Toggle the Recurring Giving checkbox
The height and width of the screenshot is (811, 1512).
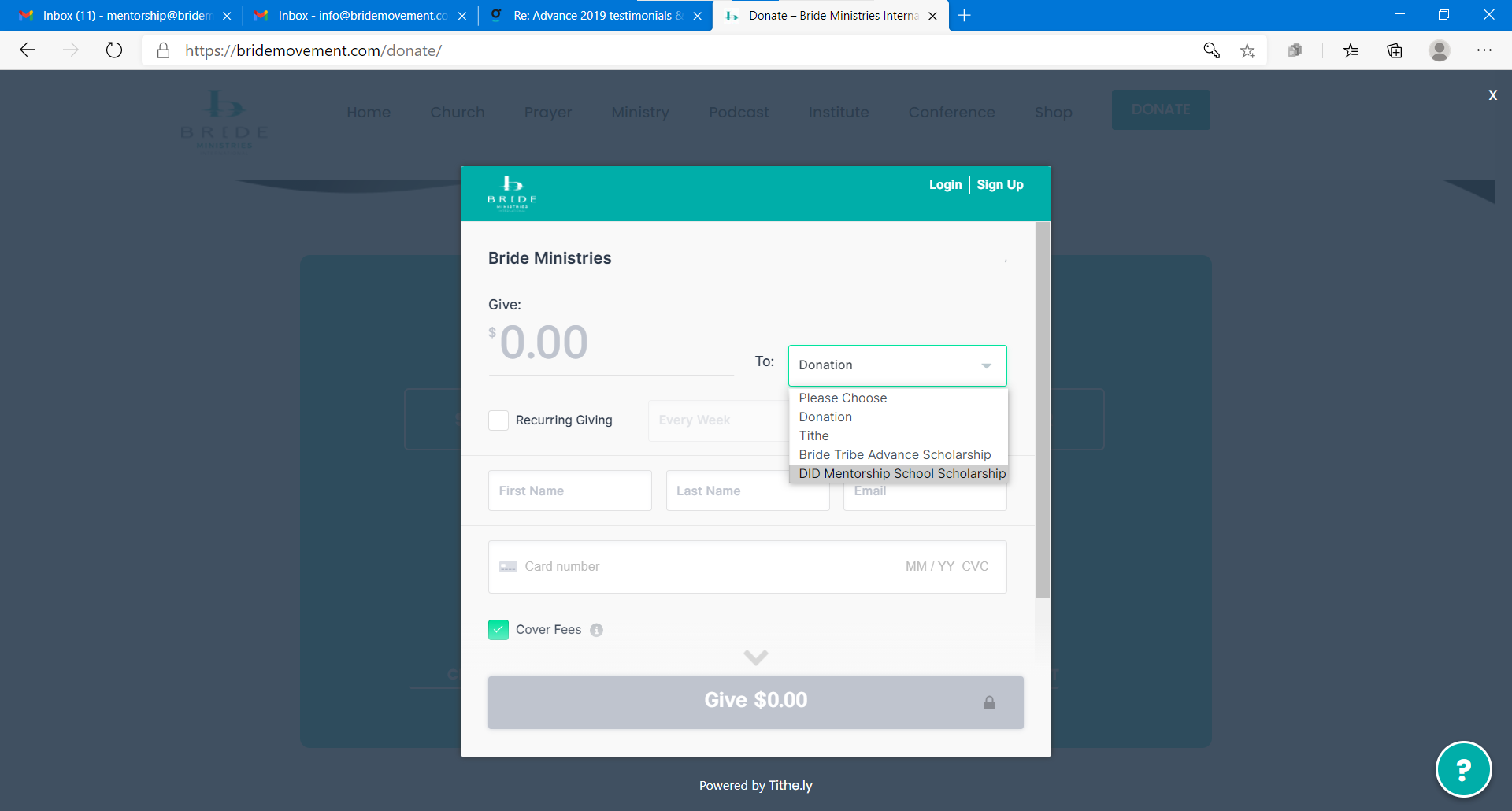pos(498,420)
